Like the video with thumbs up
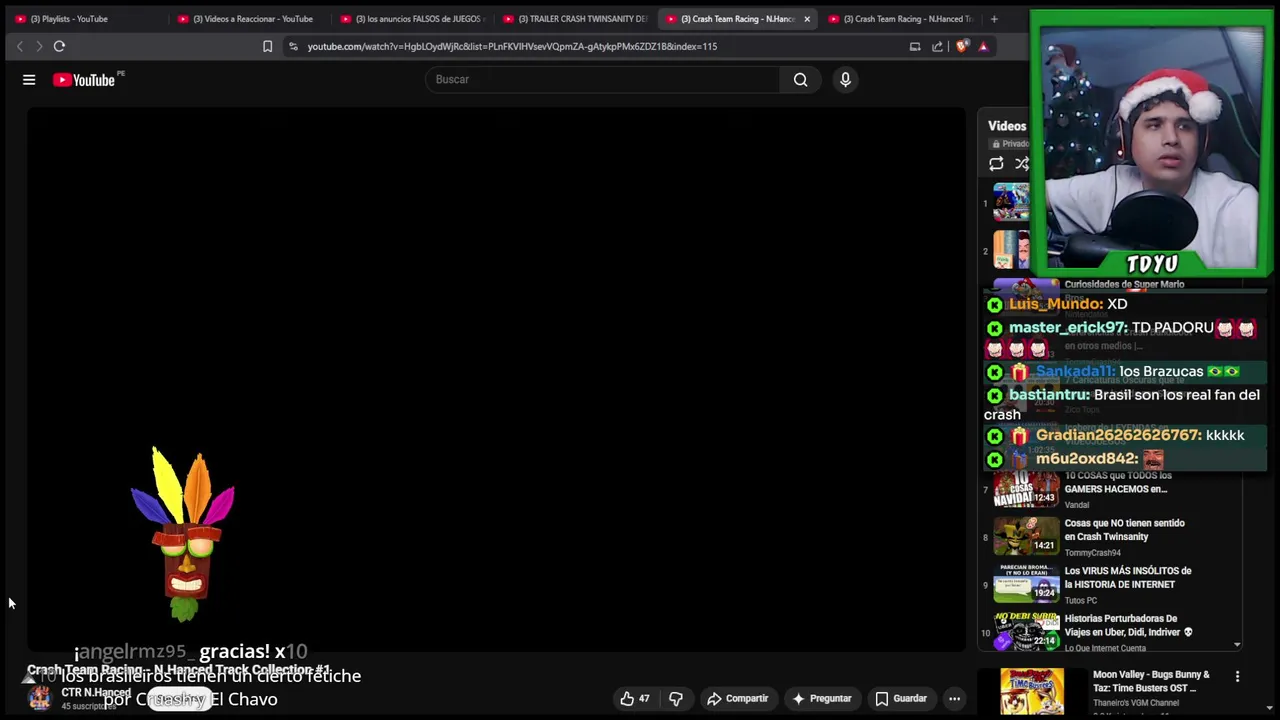The image size is (1280, 720). point(635,699)
